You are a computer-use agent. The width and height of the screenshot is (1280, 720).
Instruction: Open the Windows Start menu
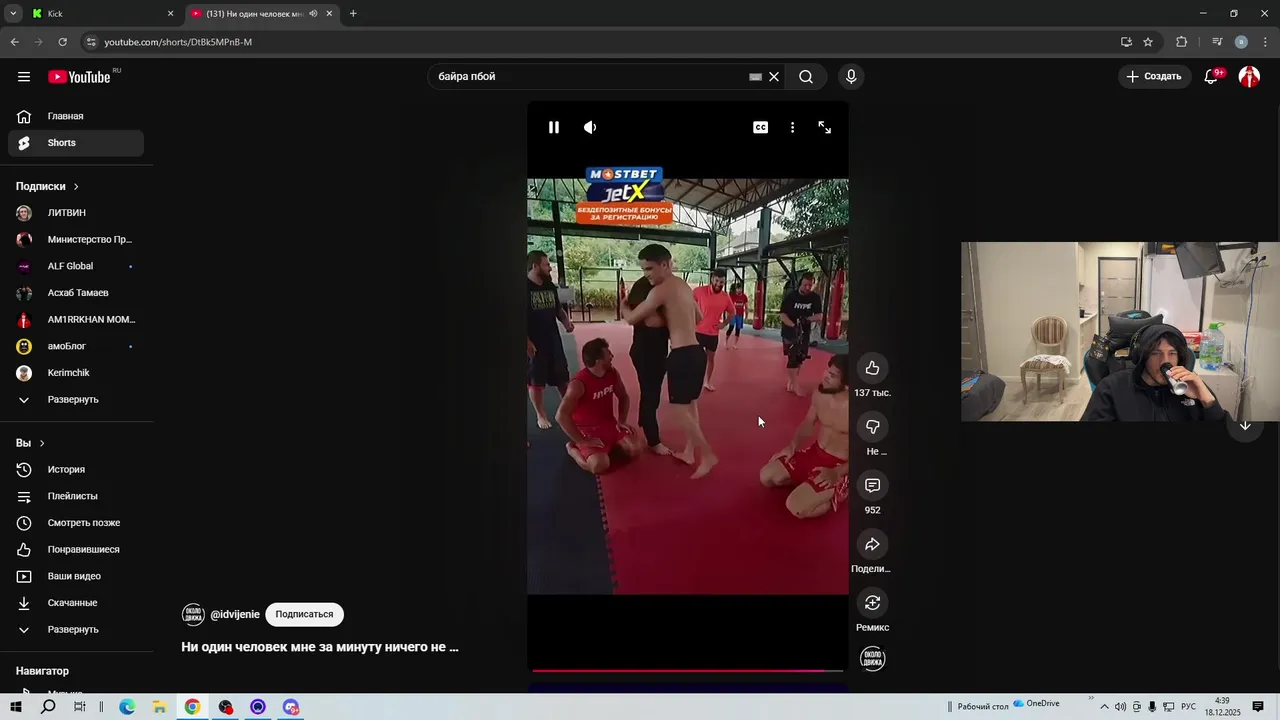pos(16,707)
